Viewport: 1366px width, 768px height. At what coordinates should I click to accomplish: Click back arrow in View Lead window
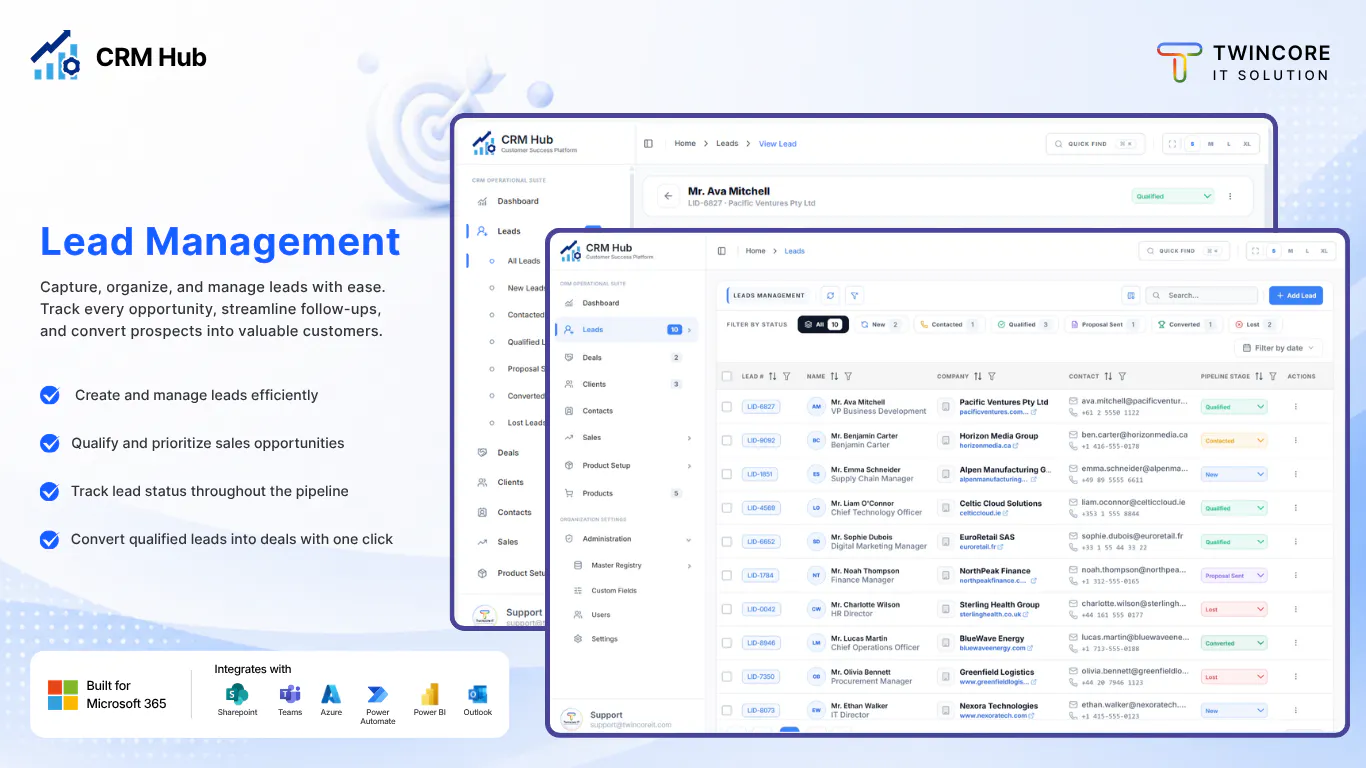[x=668, y=196]
